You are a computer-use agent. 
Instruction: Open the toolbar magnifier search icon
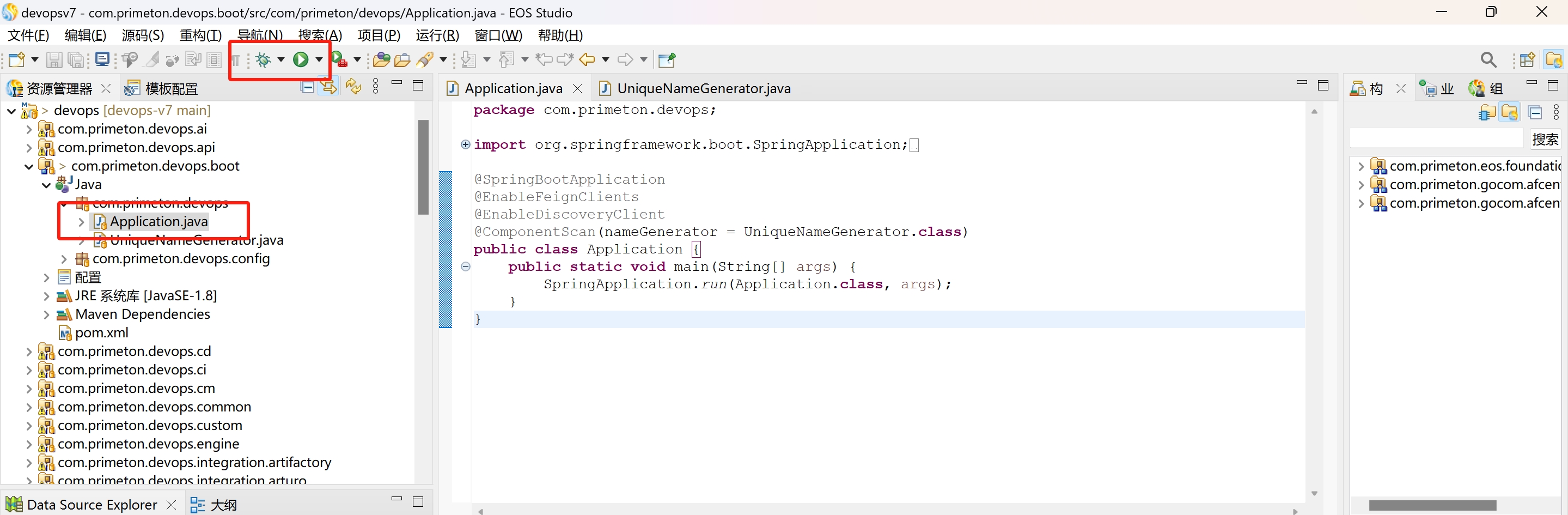coord(1488,59)
